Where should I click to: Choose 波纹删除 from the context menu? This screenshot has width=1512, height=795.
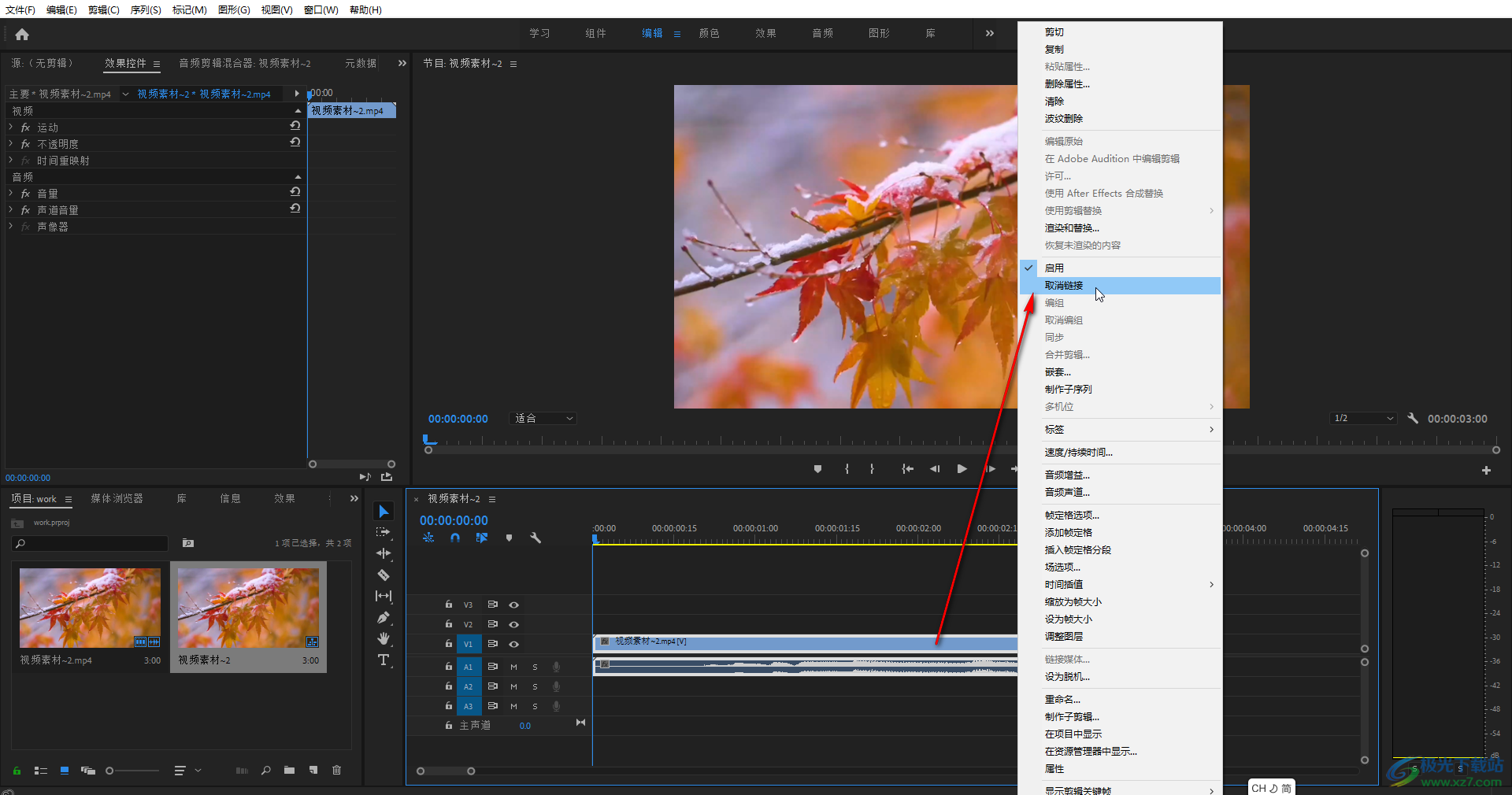tap(1121, 119)
